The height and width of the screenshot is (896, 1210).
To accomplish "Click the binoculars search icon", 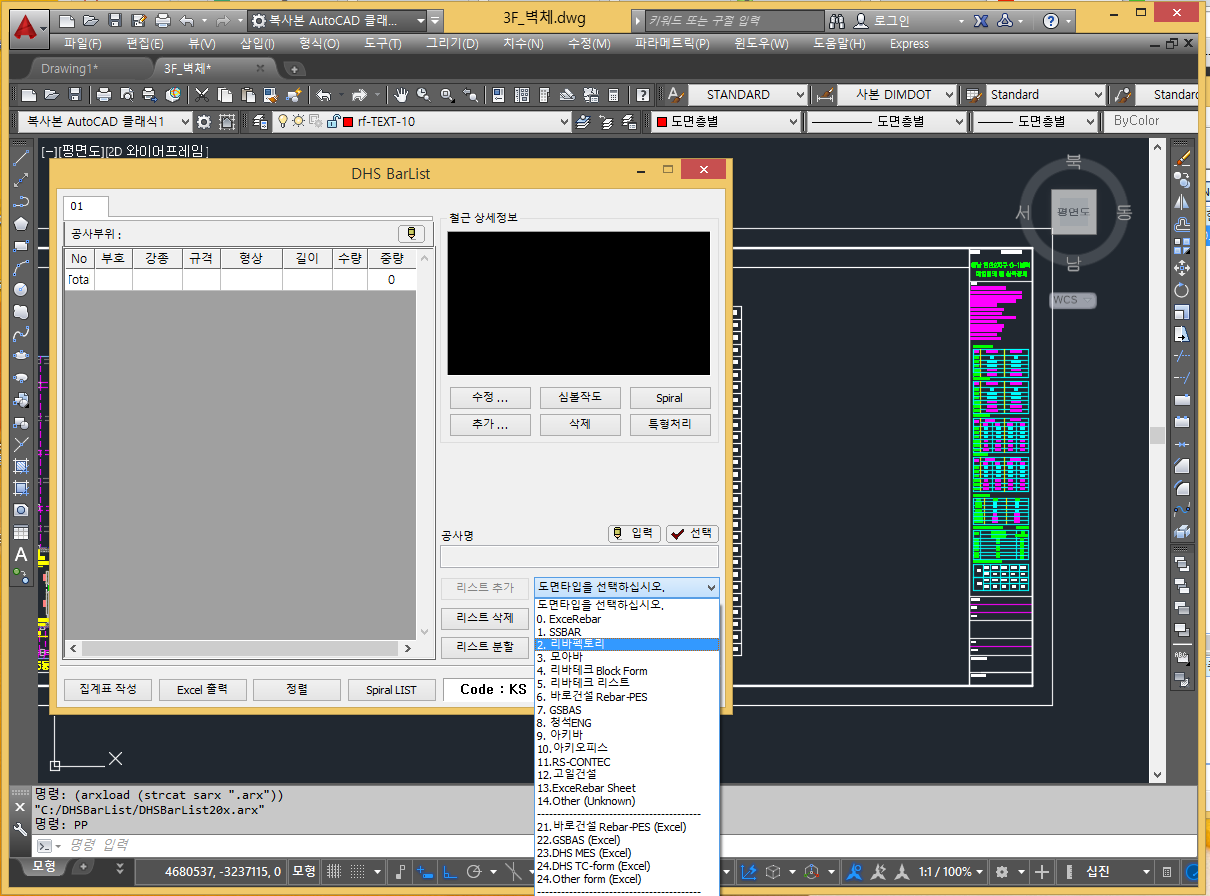I will (838, 21).
